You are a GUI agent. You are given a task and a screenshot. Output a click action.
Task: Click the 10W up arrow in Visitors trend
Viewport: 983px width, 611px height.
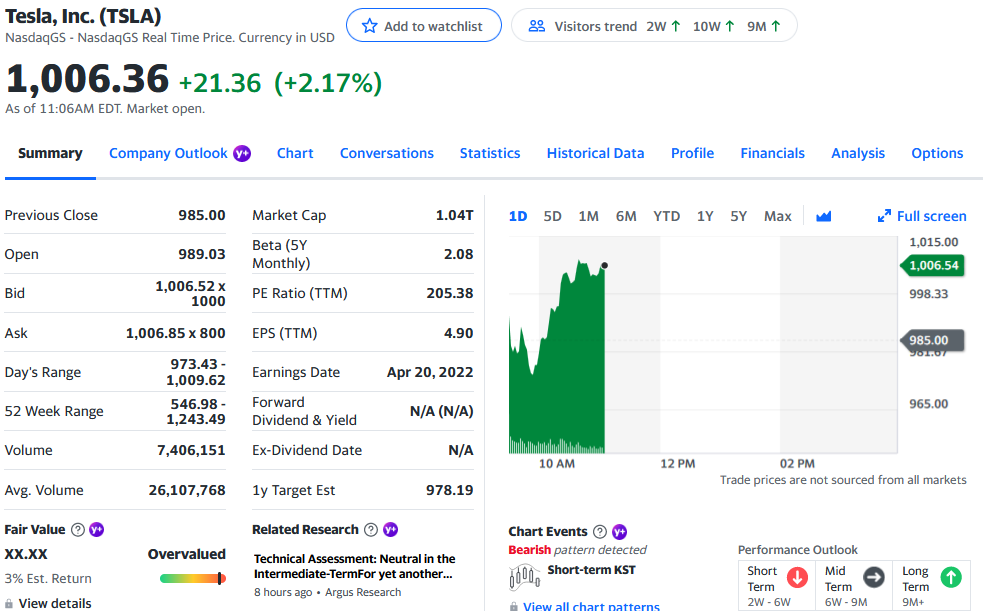[730, 26]
